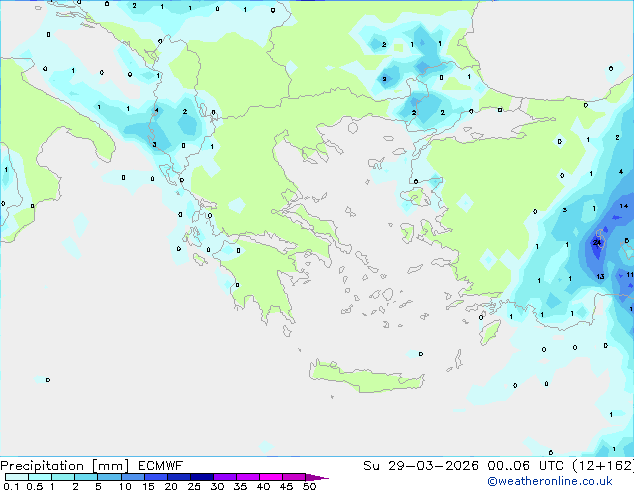Click the '(12+162)' forecast step text
This screenshot has height=490, width=634.
[603, 466]
